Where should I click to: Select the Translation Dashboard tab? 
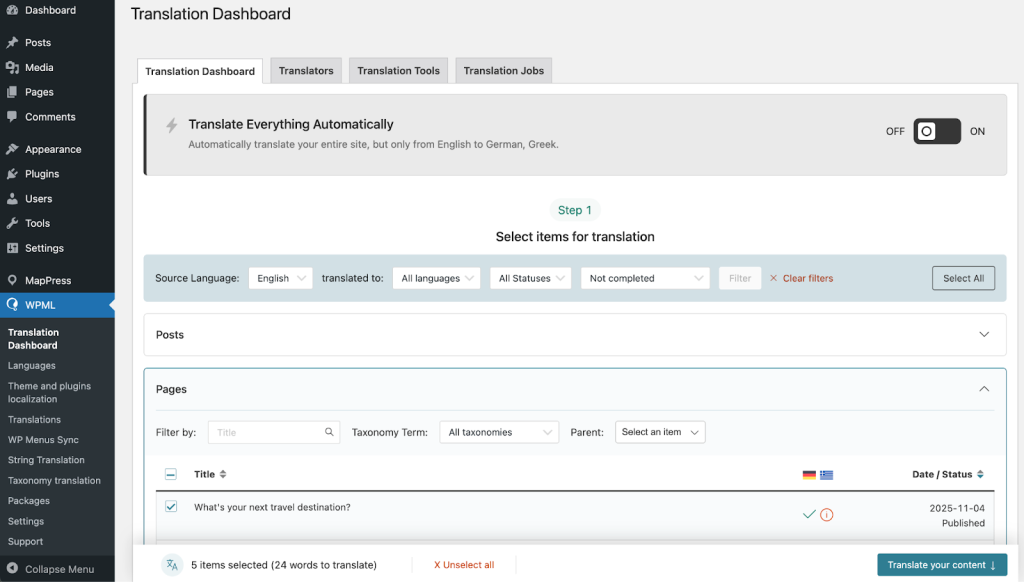pyautogui.click(x=200, y=71)
